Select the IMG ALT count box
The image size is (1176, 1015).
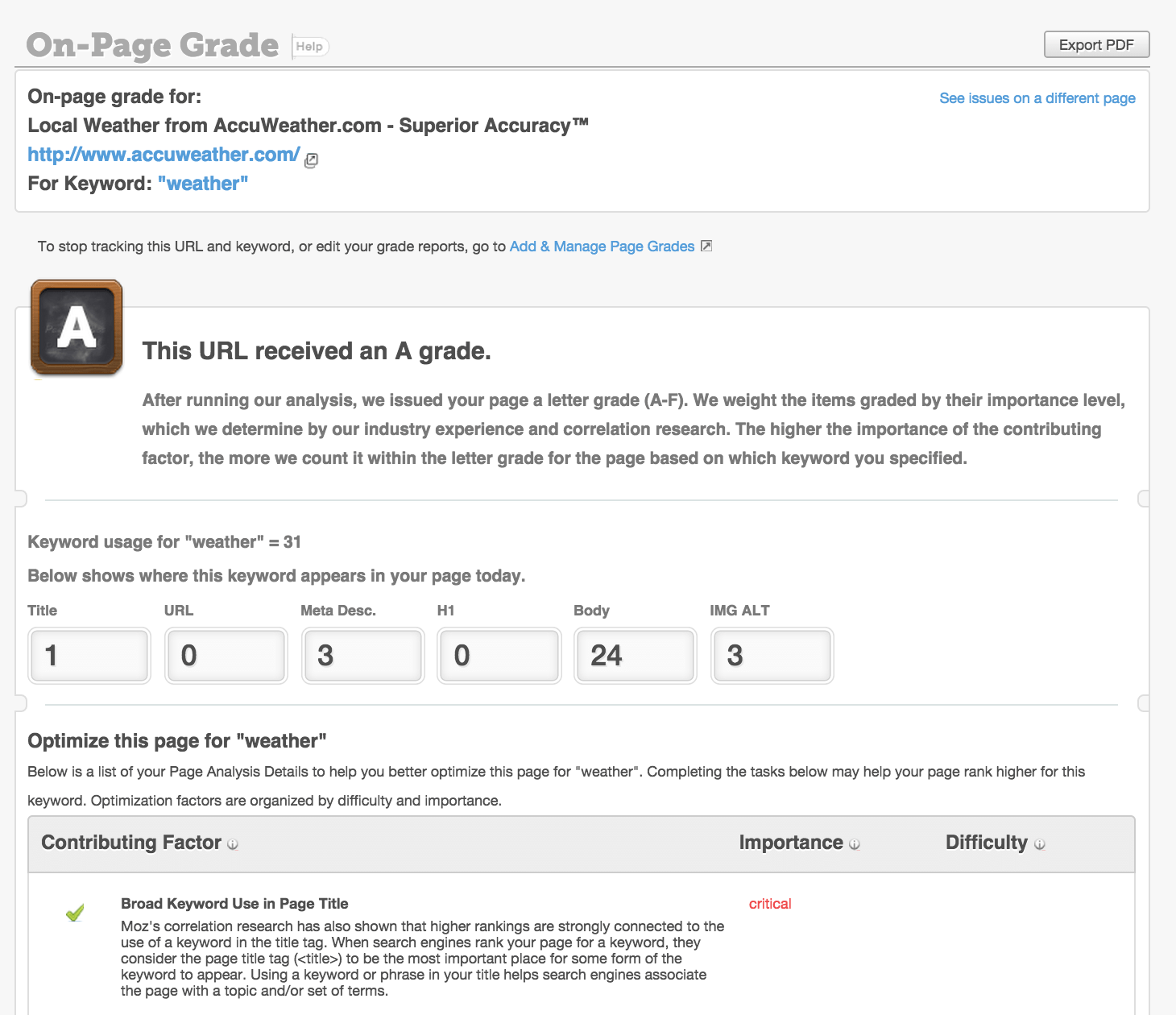[772, 656]
